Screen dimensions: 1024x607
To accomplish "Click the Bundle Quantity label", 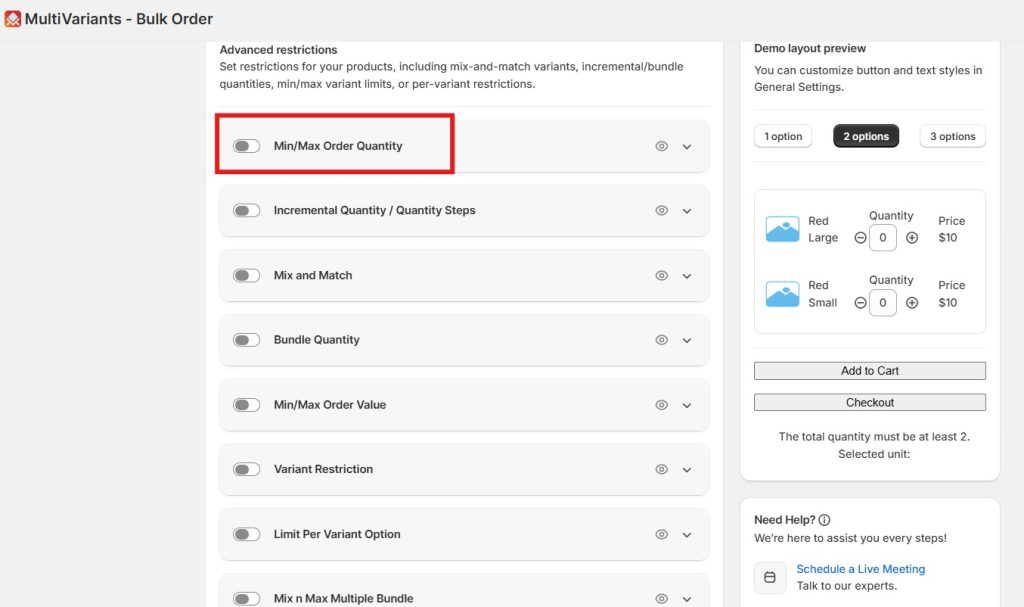I will [317, 340].
